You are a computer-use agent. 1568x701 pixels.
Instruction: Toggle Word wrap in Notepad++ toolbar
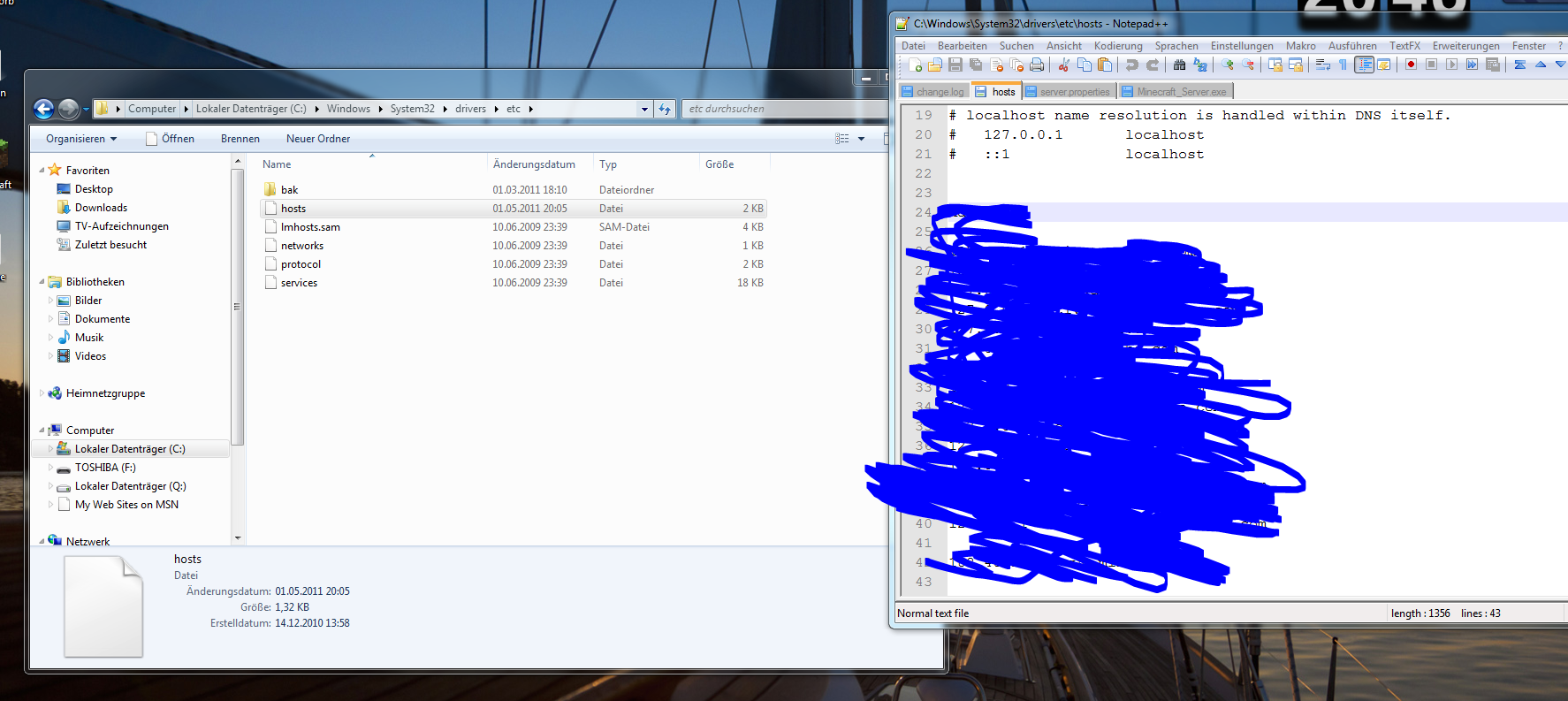[x=1322, y=65]
